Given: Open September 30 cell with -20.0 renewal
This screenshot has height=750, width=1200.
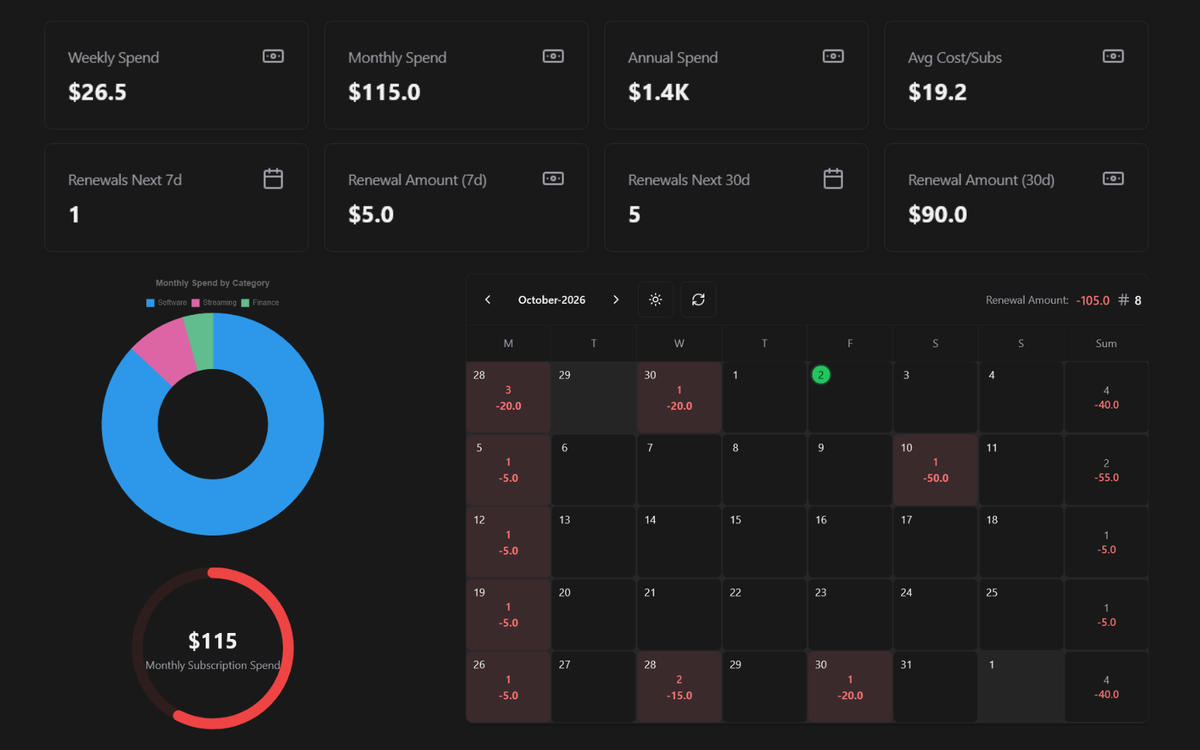Looking at the screenshot, I should pos(679,397).
